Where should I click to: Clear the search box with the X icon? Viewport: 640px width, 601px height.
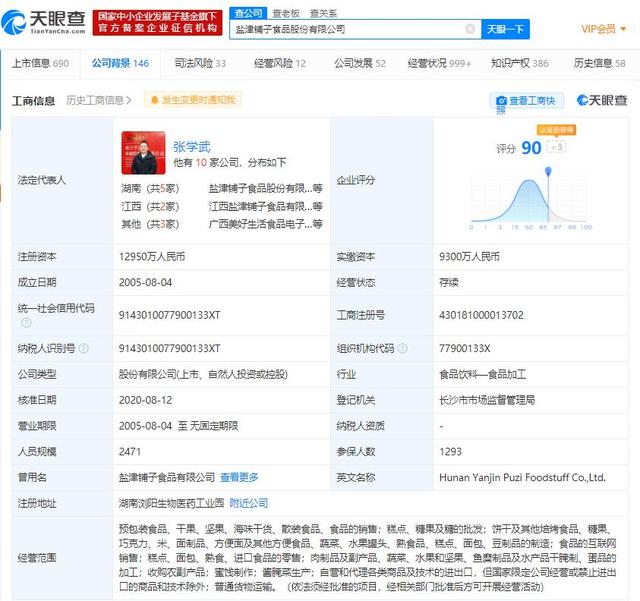(470, 29)
